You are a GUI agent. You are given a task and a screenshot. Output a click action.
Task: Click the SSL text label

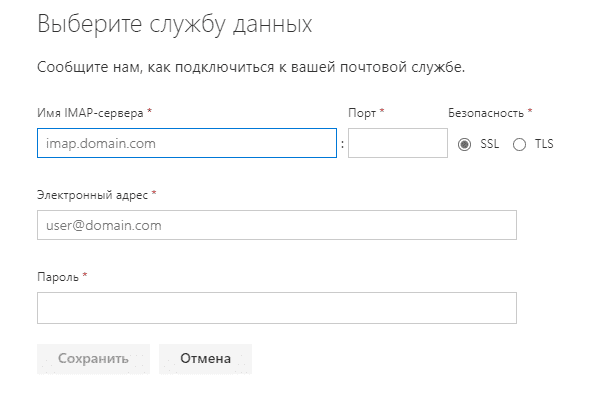point(489,144)
